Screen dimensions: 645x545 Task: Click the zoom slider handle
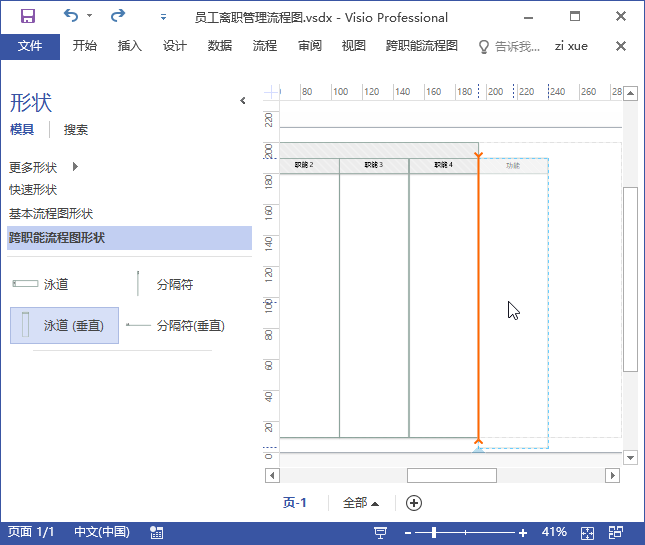point(434,533)
